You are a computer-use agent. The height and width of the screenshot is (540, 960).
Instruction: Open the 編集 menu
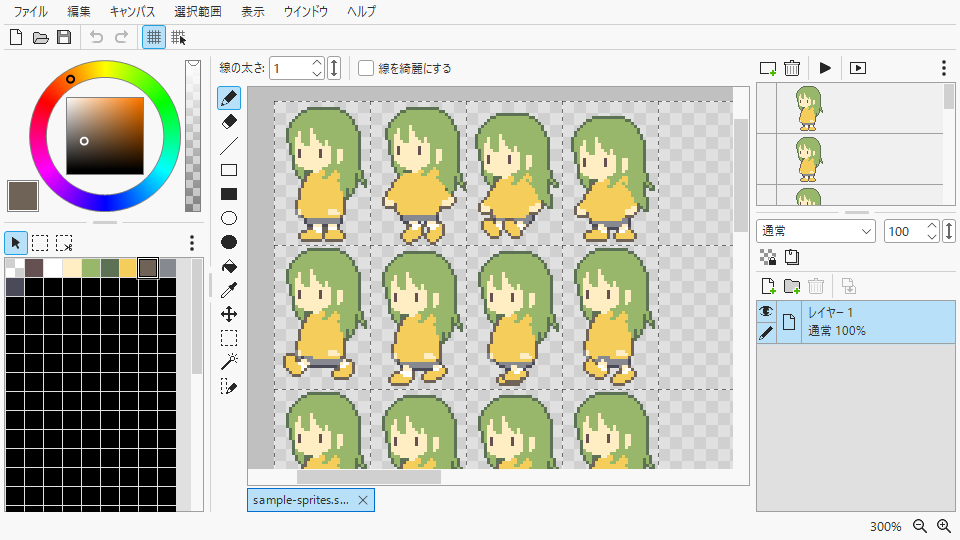(x=78, y=12)
